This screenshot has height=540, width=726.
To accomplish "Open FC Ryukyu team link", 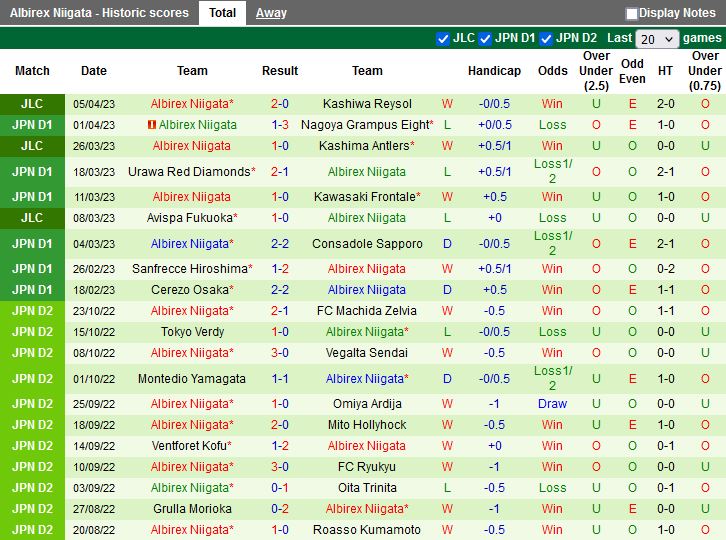I will click(367, 467).
